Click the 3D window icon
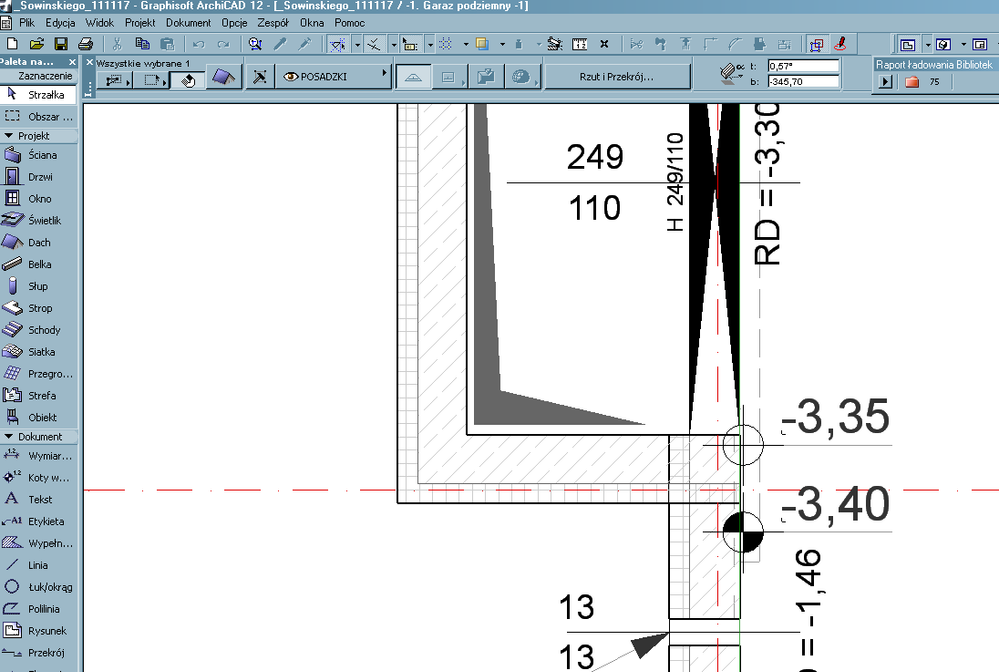The height and width of the screenshot is (672, 999). click(944, 45)
